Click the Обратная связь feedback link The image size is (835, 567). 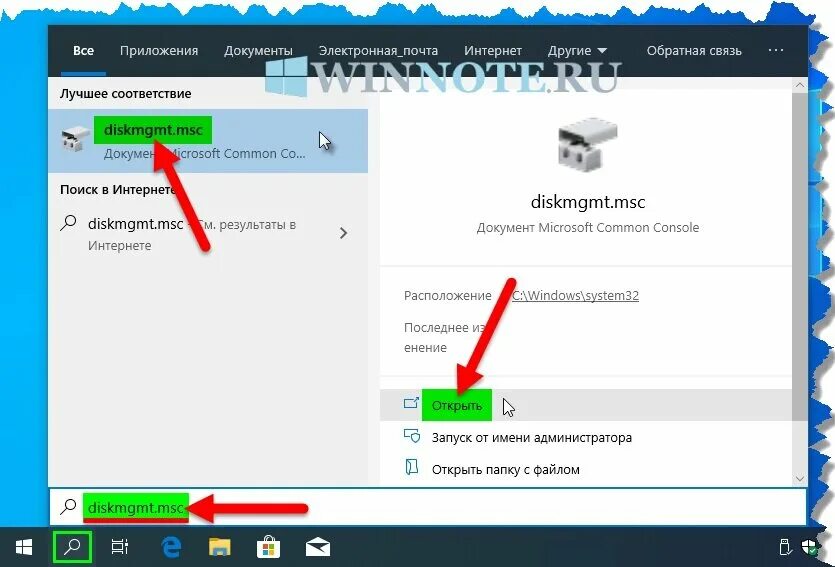tap(694, 51)
